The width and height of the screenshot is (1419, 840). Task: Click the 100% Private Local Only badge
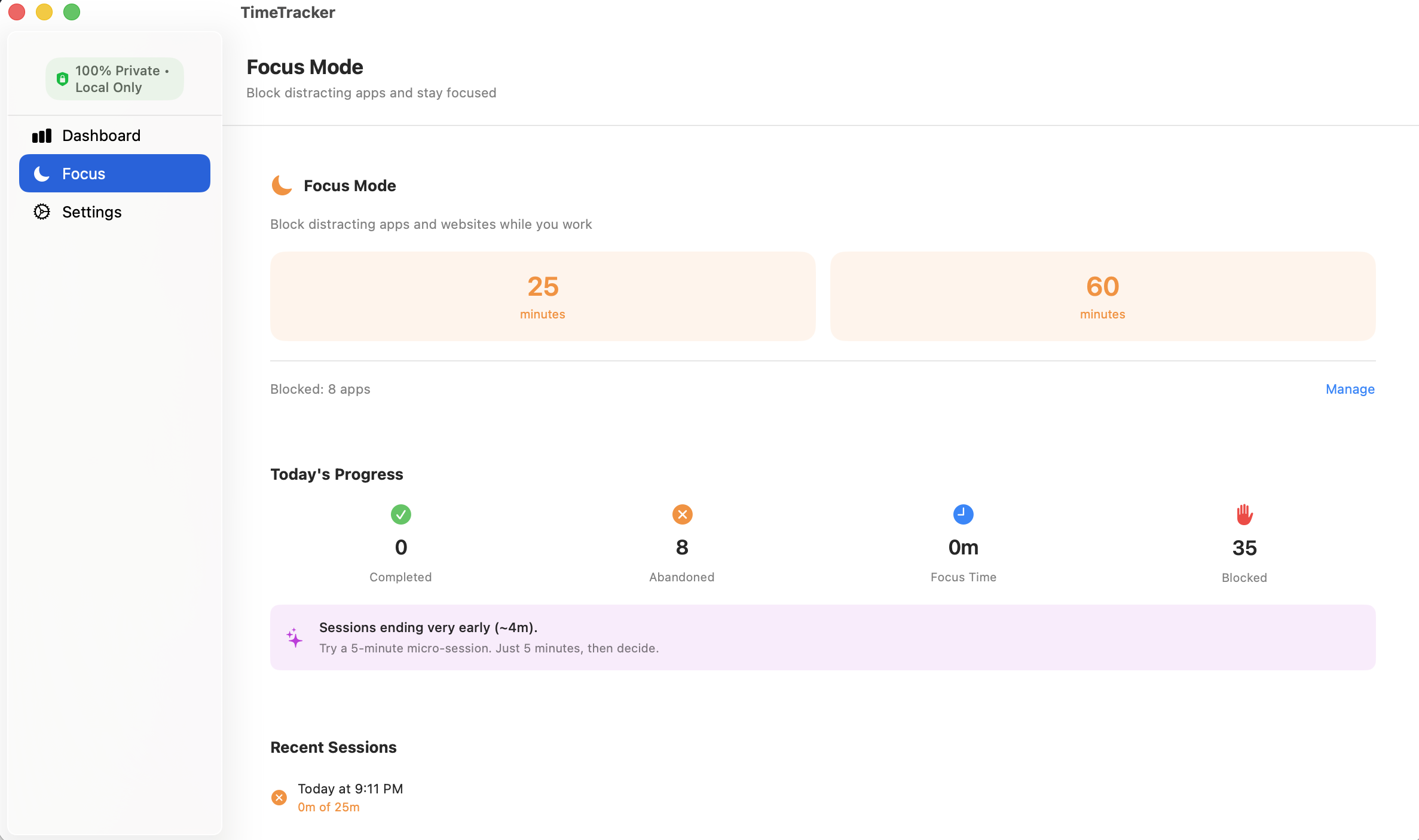[114, 78]
